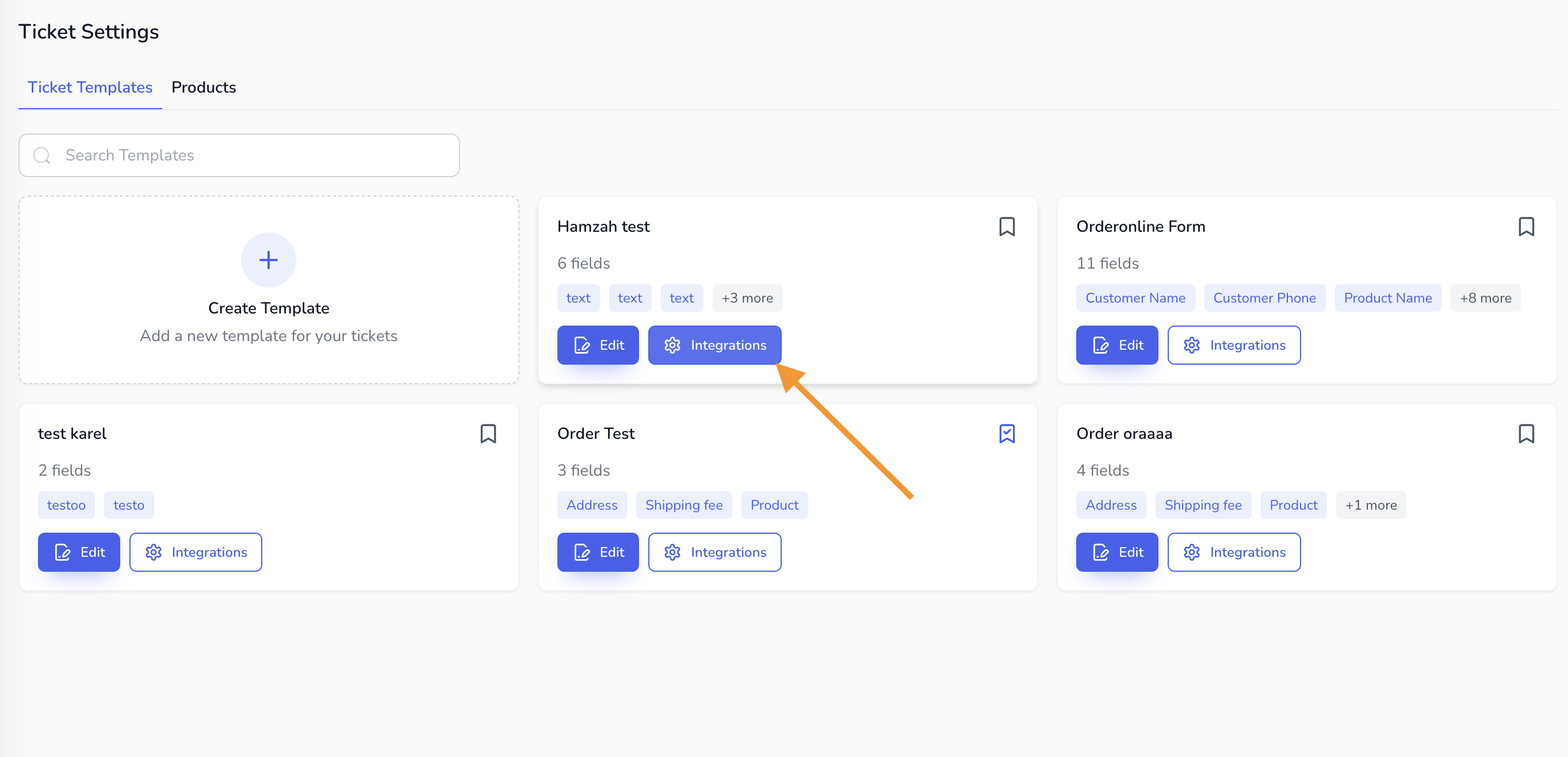Bookmark the Hamzah test template
The height and width of the screenshot is (757, 1568).
click(x=1007, y=227)
